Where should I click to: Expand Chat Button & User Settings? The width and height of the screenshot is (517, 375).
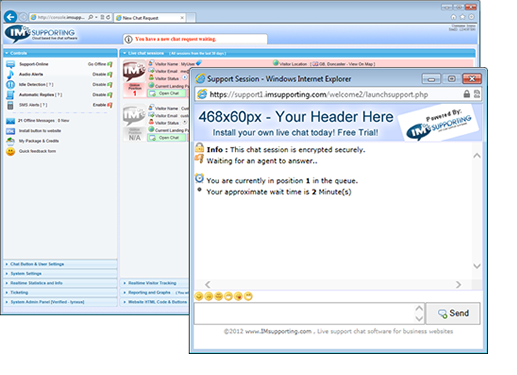point(60,264)
